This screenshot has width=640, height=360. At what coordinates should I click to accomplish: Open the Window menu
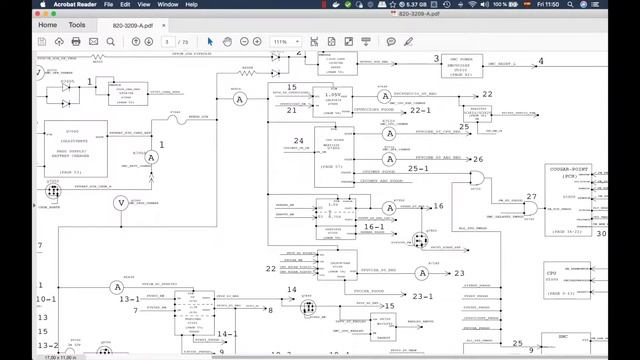click(x=168, y=4)
